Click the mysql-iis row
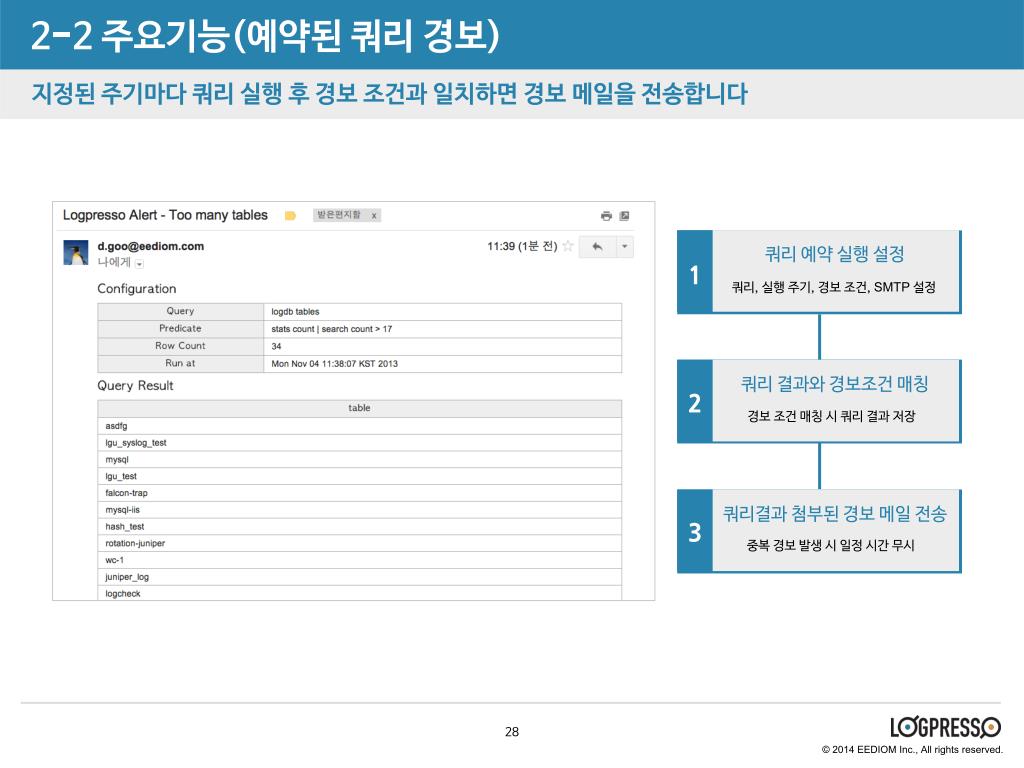 tap(359, 510)
